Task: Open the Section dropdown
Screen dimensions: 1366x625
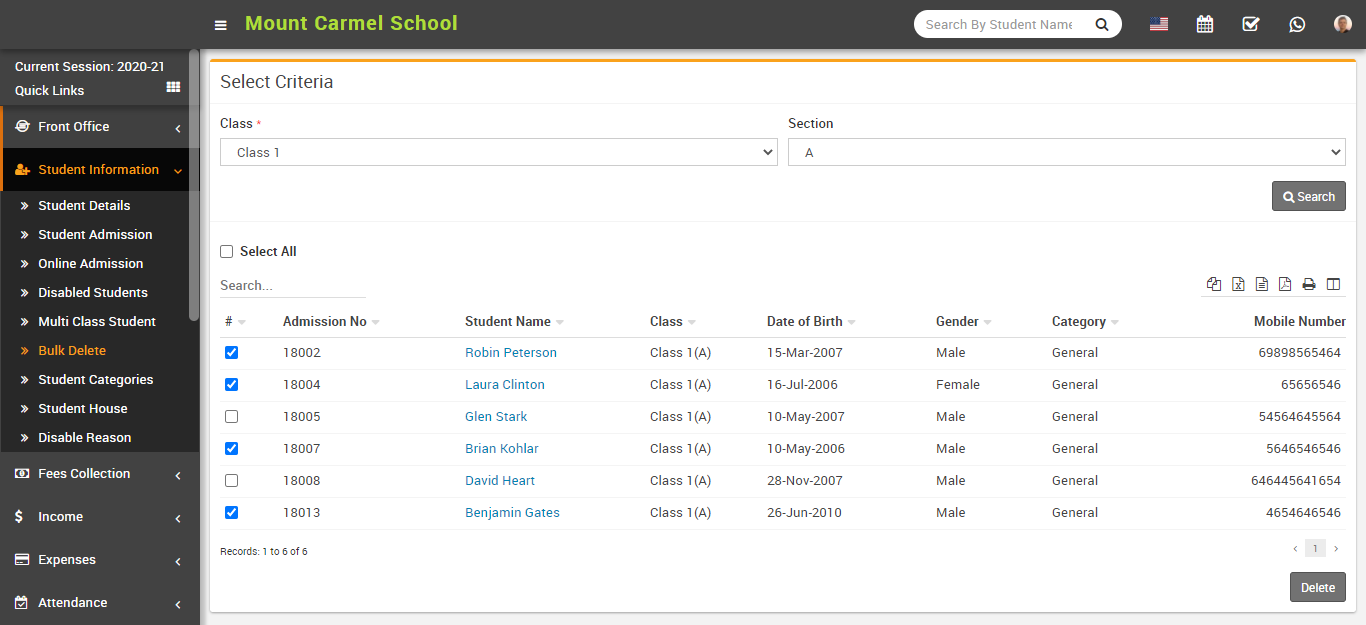Action: pyautogui.click(x=1066, y=151)
